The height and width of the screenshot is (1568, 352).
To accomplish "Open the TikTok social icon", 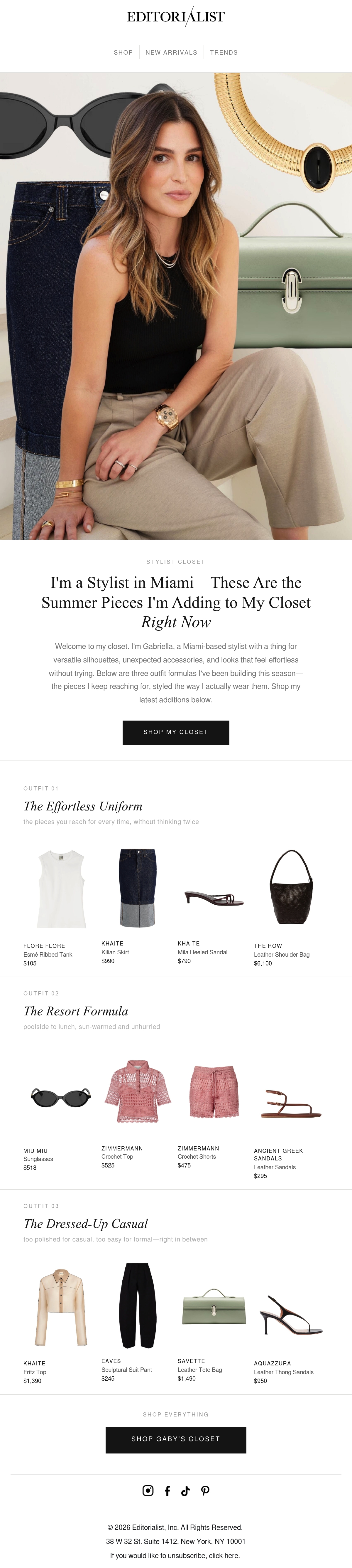I will pyautogui.click(x=185, y=1490).
